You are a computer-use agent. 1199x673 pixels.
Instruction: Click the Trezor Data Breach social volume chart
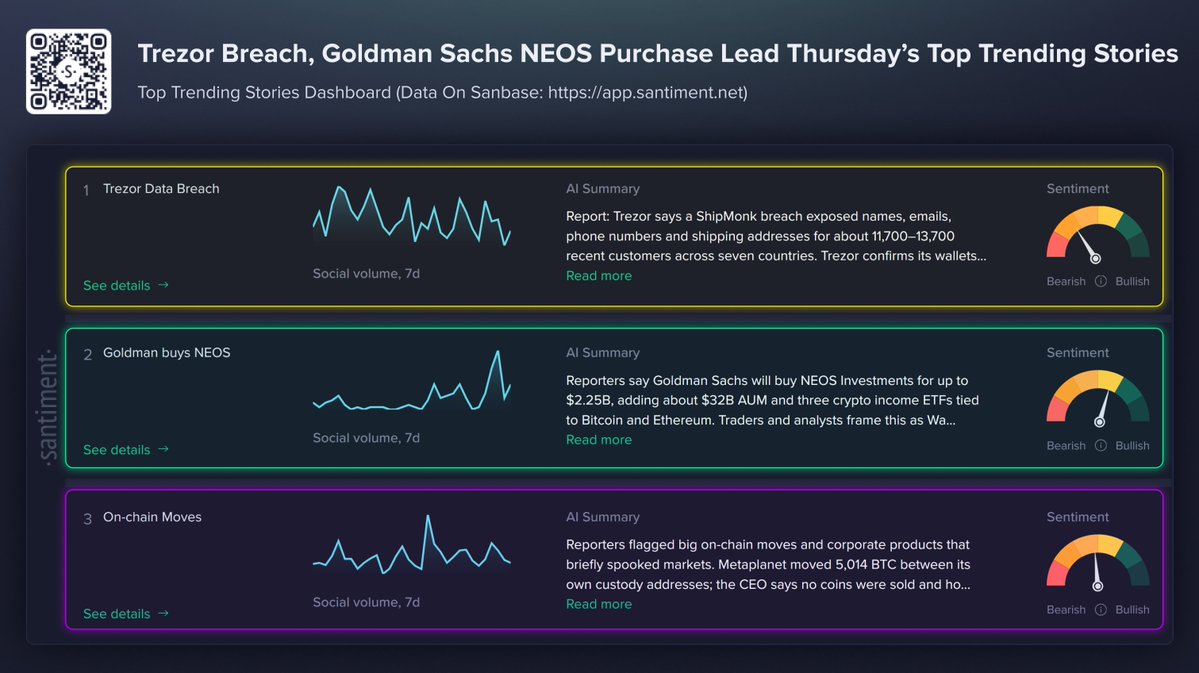pyautogui.click(x=411, y=216)
